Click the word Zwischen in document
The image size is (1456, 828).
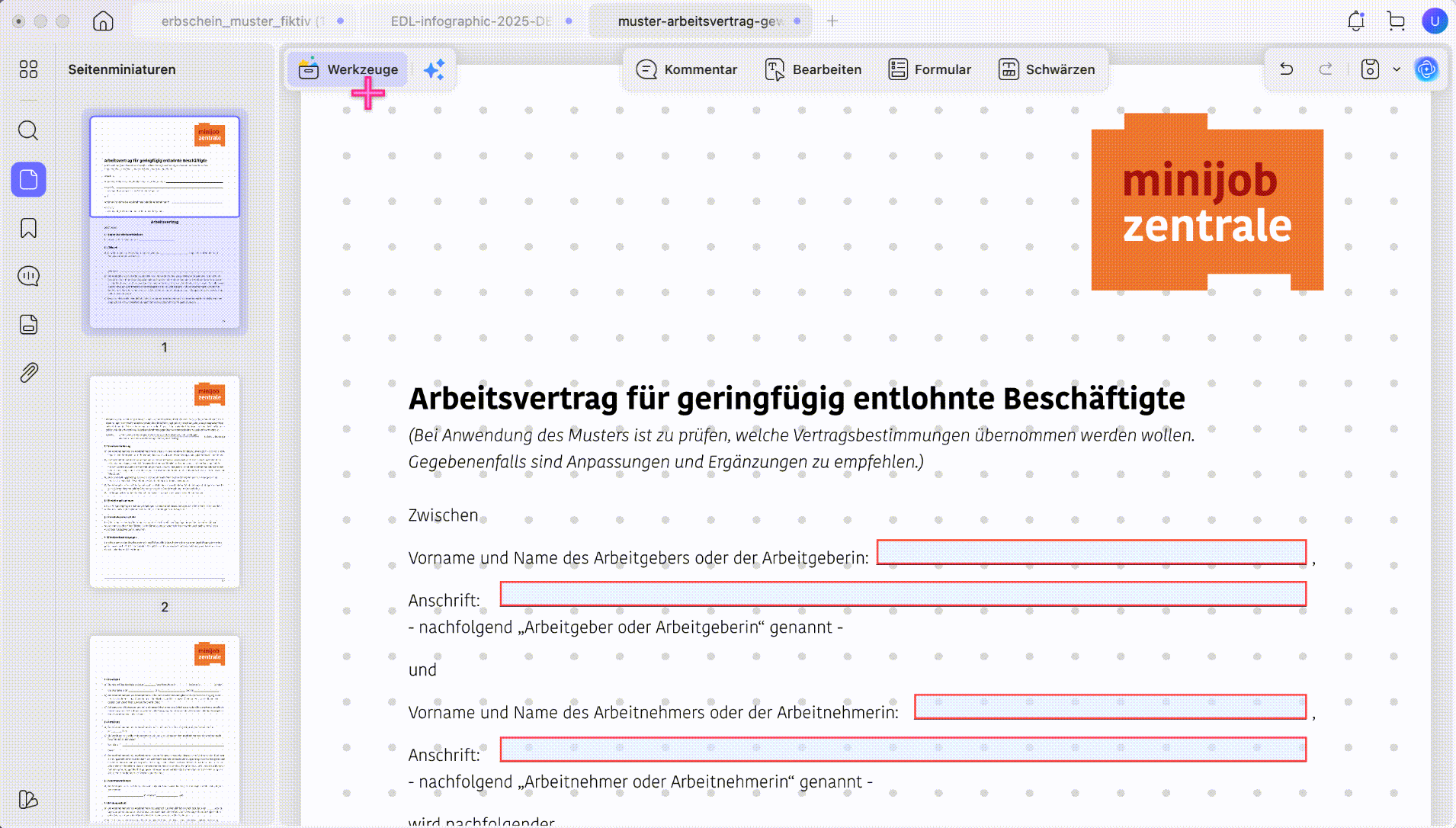click(x=443, y=515)
